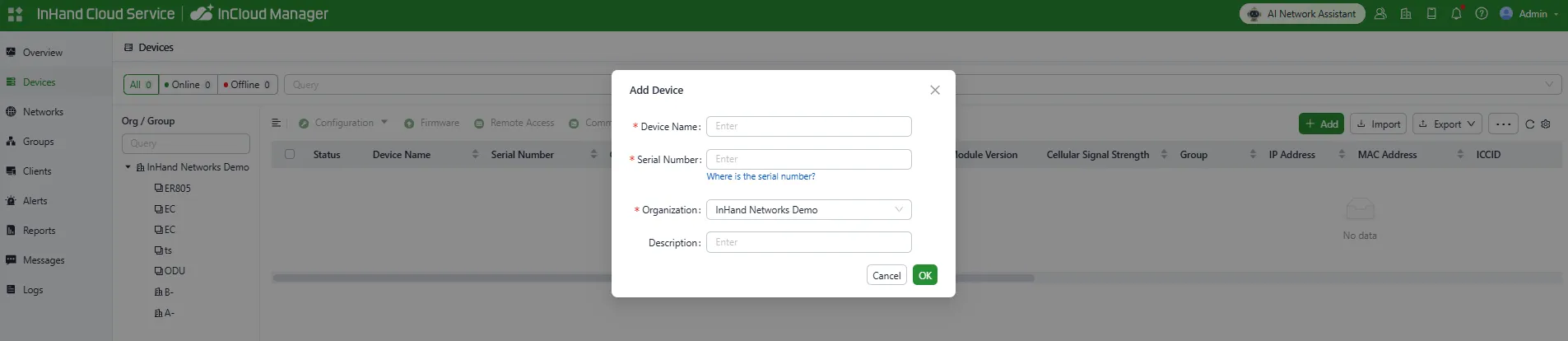This screenshot has height=341, width=1568.
Task: Close the Add Device dialog
Action: click(935, 90)
